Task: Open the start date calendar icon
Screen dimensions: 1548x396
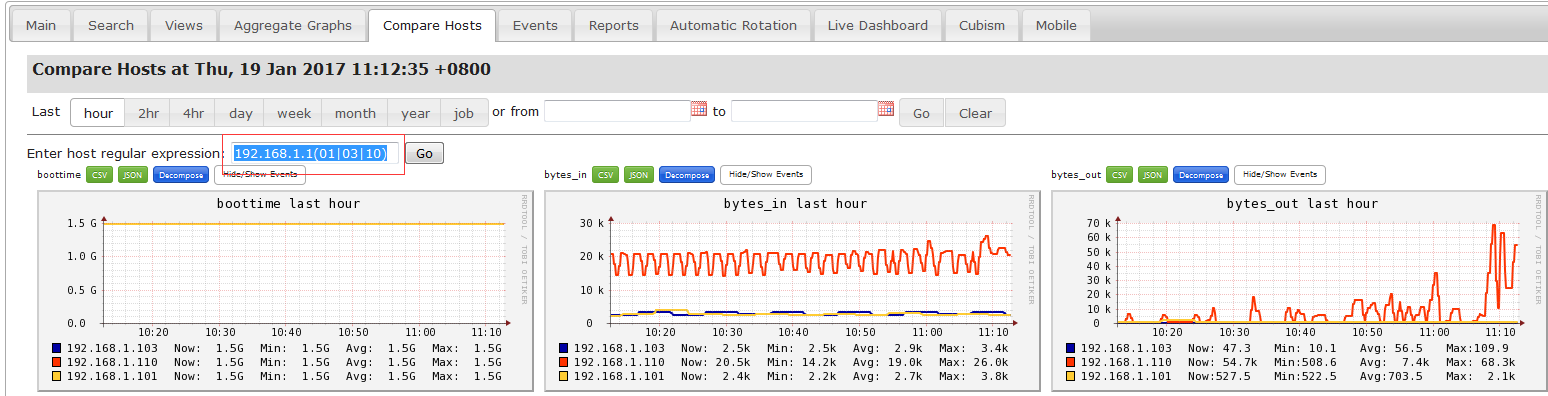Action: [x=699, y=109]
